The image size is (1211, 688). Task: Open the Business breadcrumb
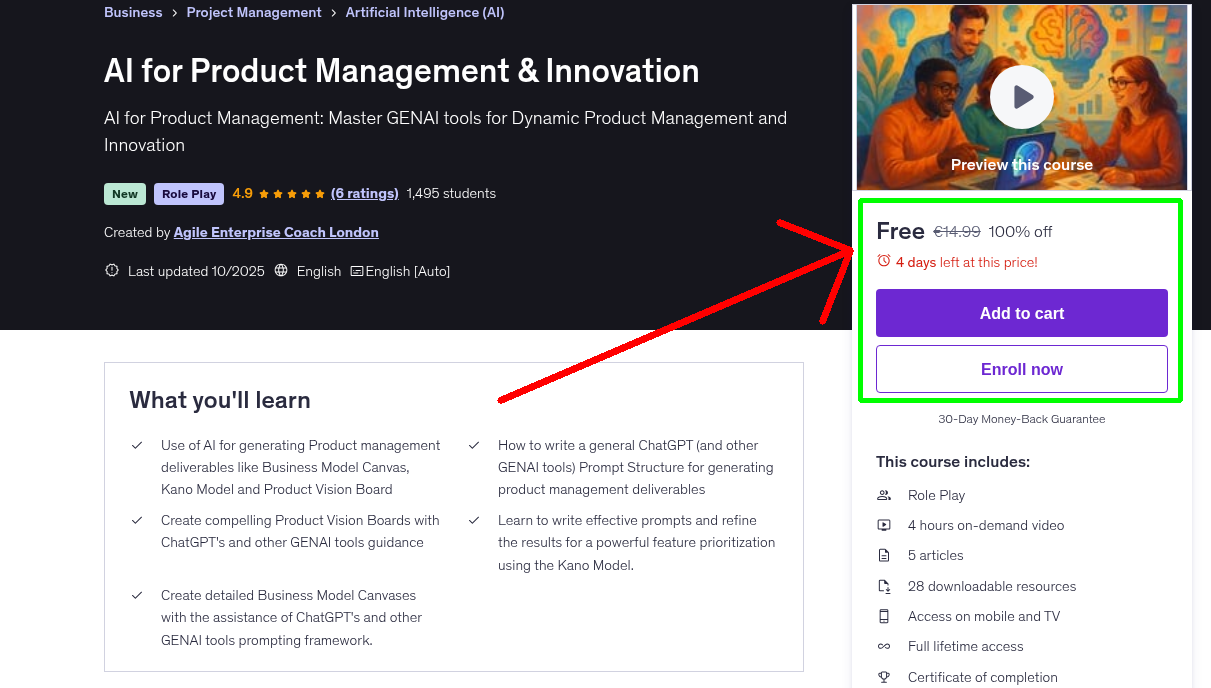[133, 12]
